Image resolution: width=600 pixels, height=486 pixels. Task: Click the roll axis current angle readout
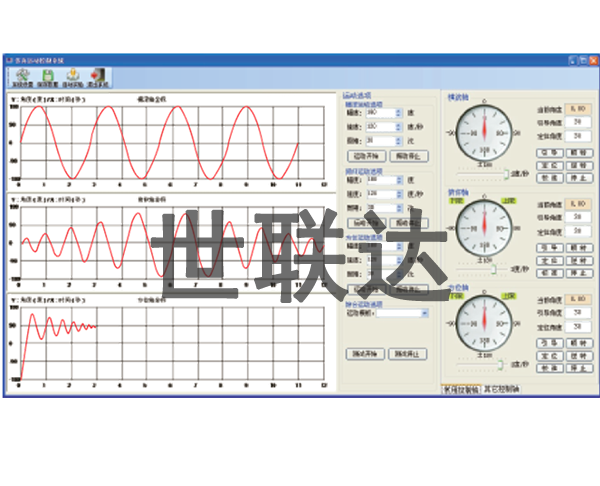pyautogui.click(x=578, y=109)
